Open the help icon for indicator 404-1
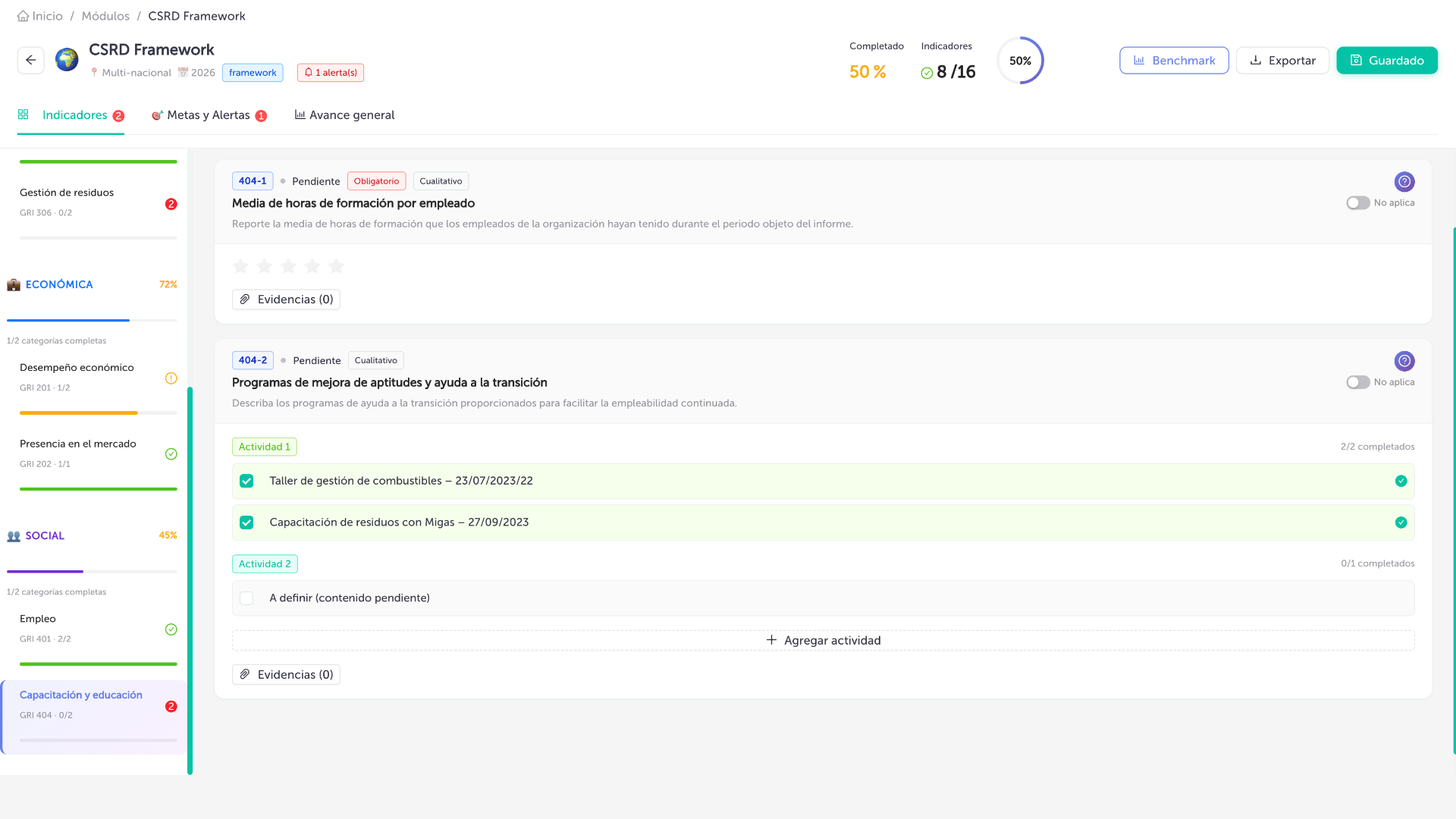The height and width of the screenshot is (819, 1456). 1404,181
